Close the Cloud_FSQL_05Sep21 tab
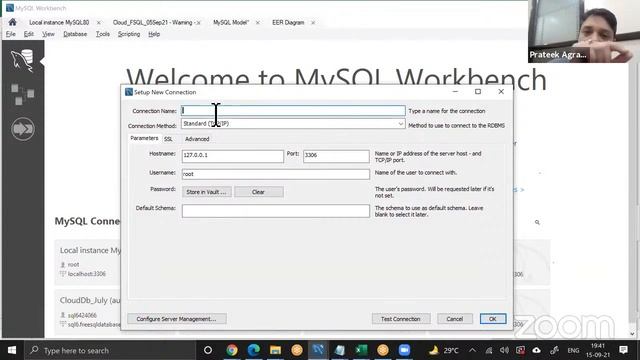Screen dimensions: 640x360 [199, 23]
